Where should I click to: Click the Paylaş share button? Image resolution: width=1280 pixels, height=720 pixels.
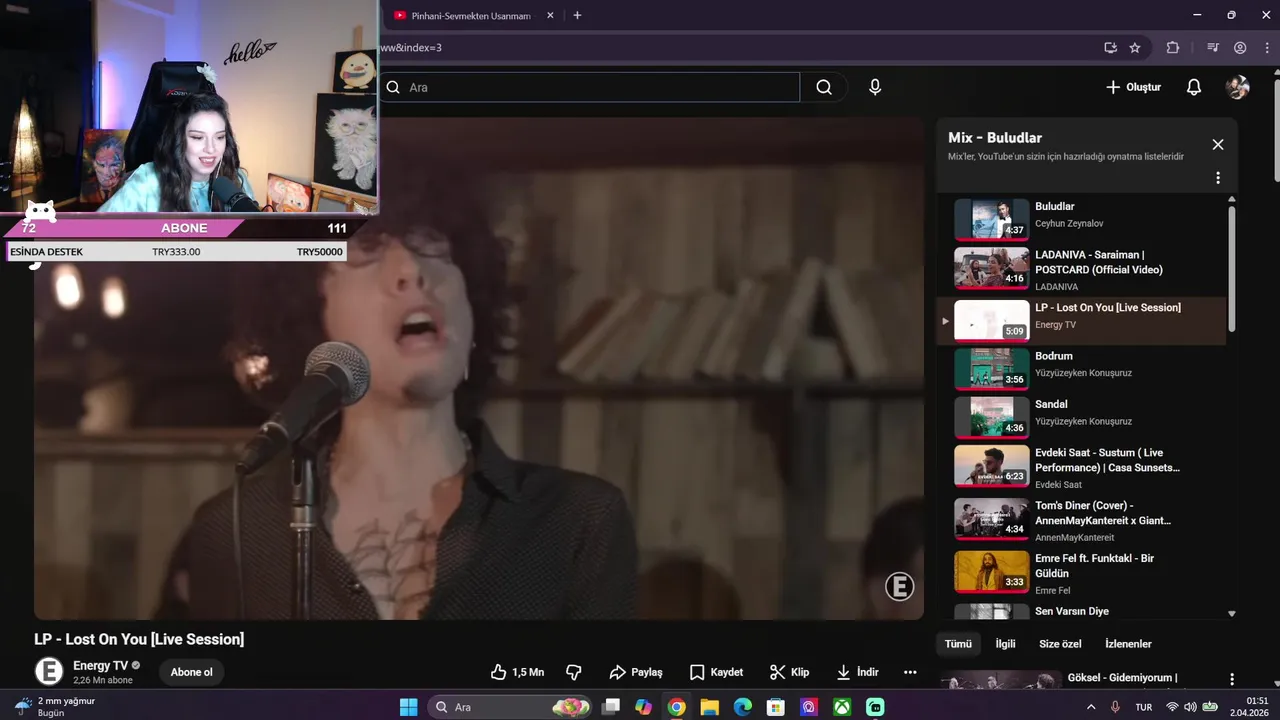point(636,672)
